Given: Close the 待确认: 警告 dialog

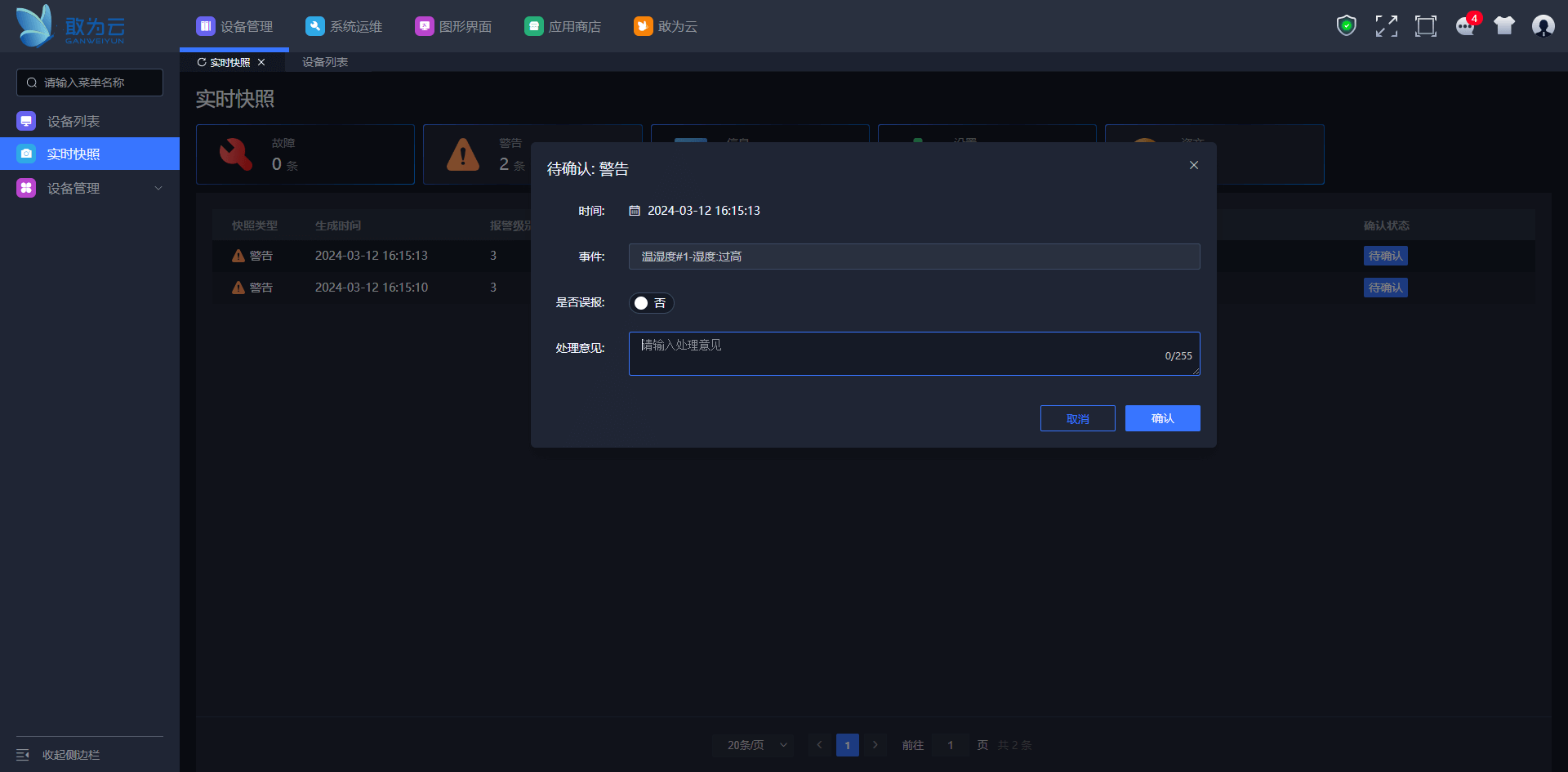Looking at the screenshot, I should (x=1194, y=165).
